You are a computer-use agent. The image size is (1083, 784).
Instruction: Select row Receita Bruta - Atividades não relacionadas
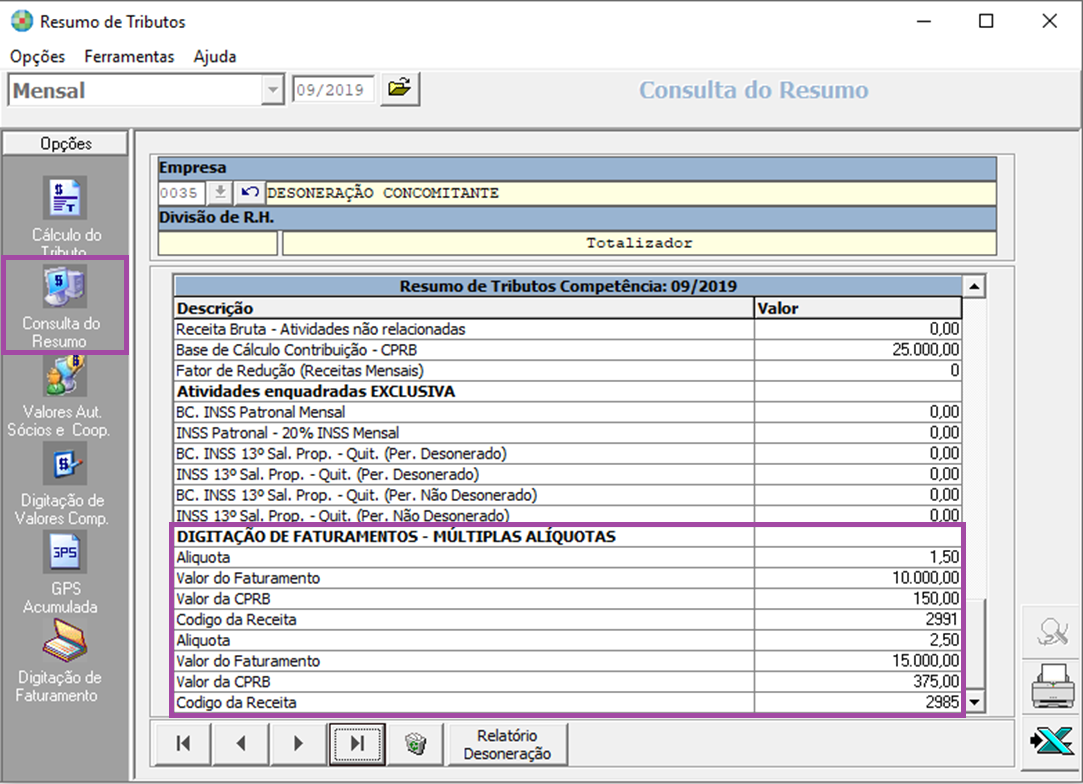tap(567, 329)
